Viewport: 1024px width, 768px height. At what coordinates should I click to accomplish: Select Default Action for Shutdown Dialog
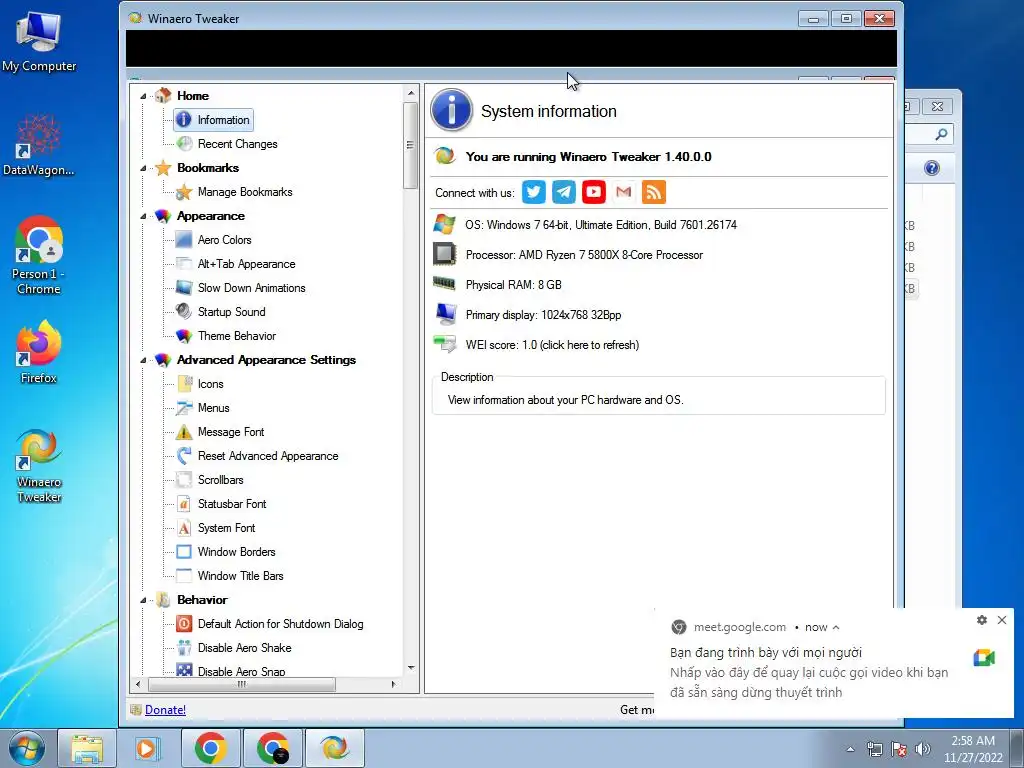click(280, 624)
